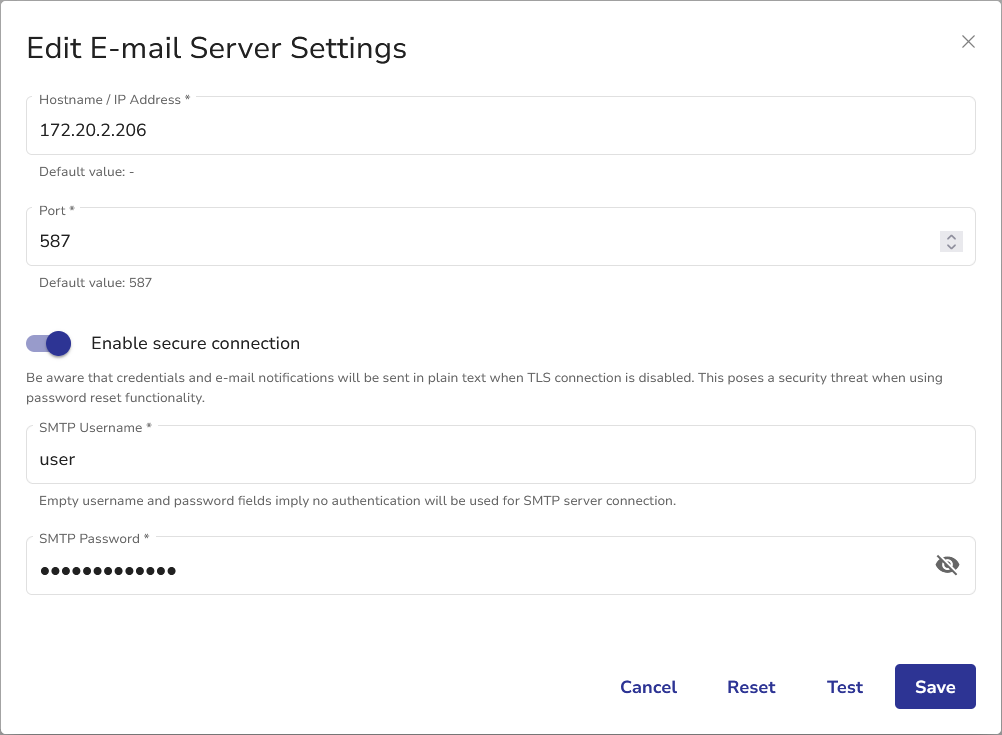Click the empty username authentication hint text
This screenshot has width=1002, height=735.
click(x=357, y=501)
